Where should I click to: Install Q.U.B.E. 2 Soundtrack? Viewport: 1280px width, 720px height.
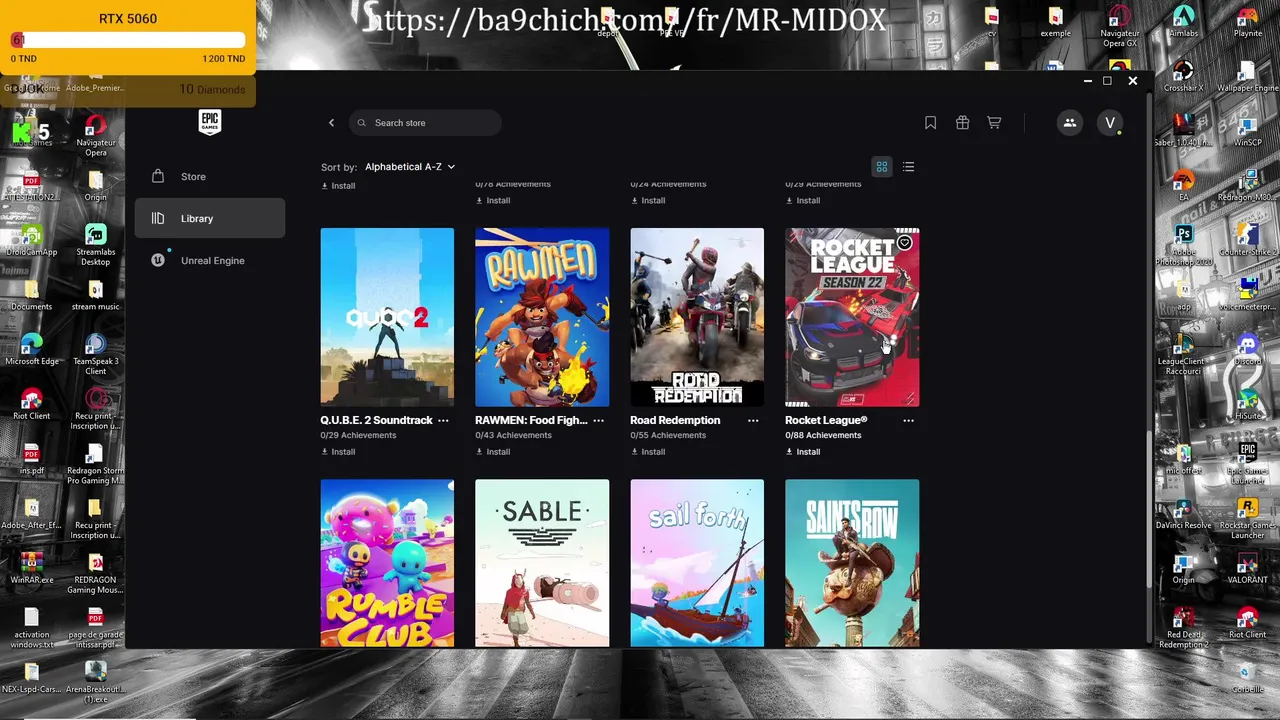click(x=338, y=452)
